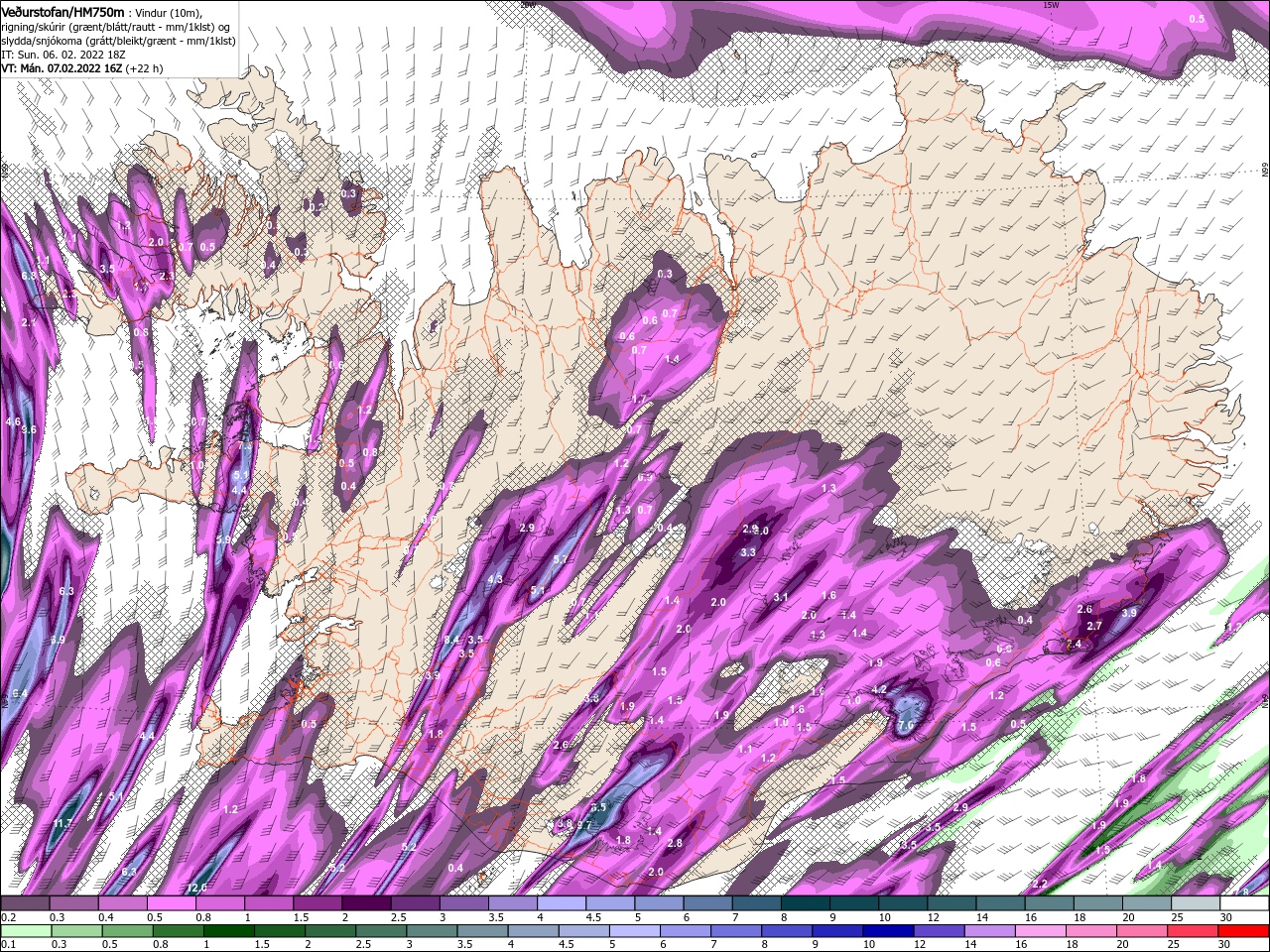Click the 'rigning/skúrir' legend description line

115,26
